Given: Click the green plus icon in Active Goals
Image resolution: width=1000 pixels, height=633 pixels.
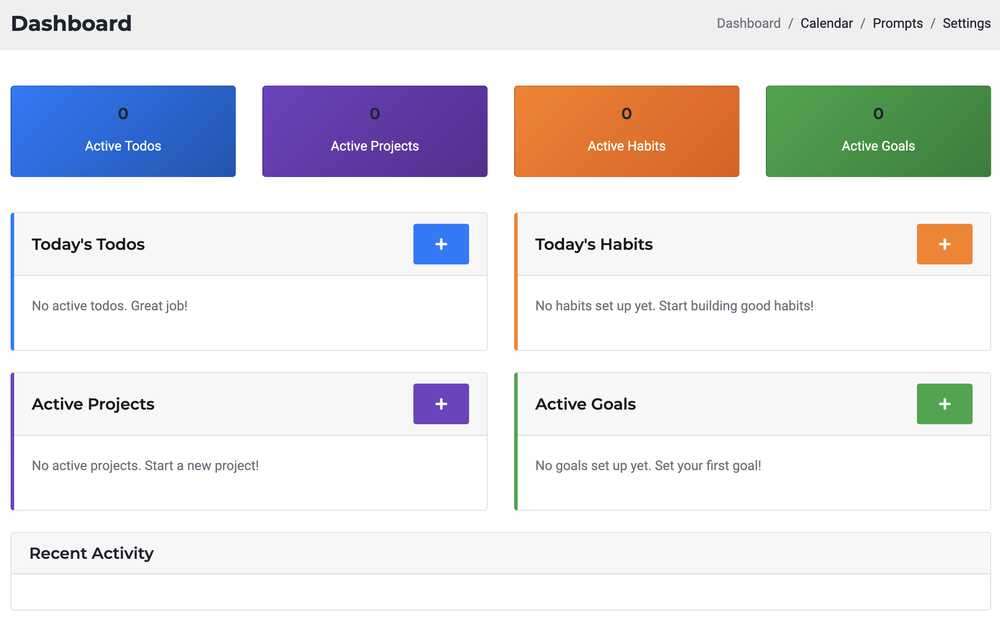Looking at the screenshot, I should [944, 404].
